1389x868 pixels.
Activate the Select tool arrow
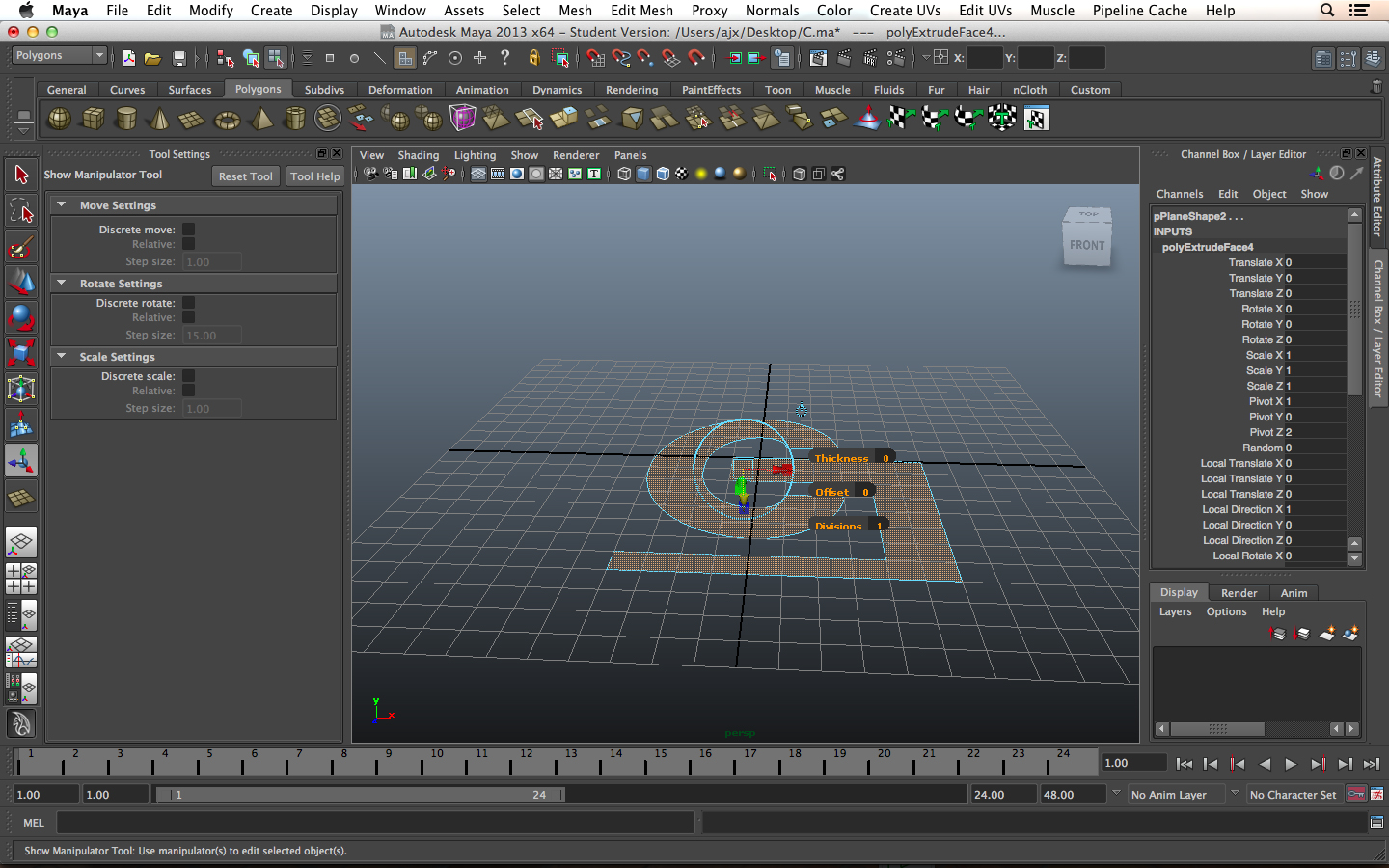tap(21, 175)
